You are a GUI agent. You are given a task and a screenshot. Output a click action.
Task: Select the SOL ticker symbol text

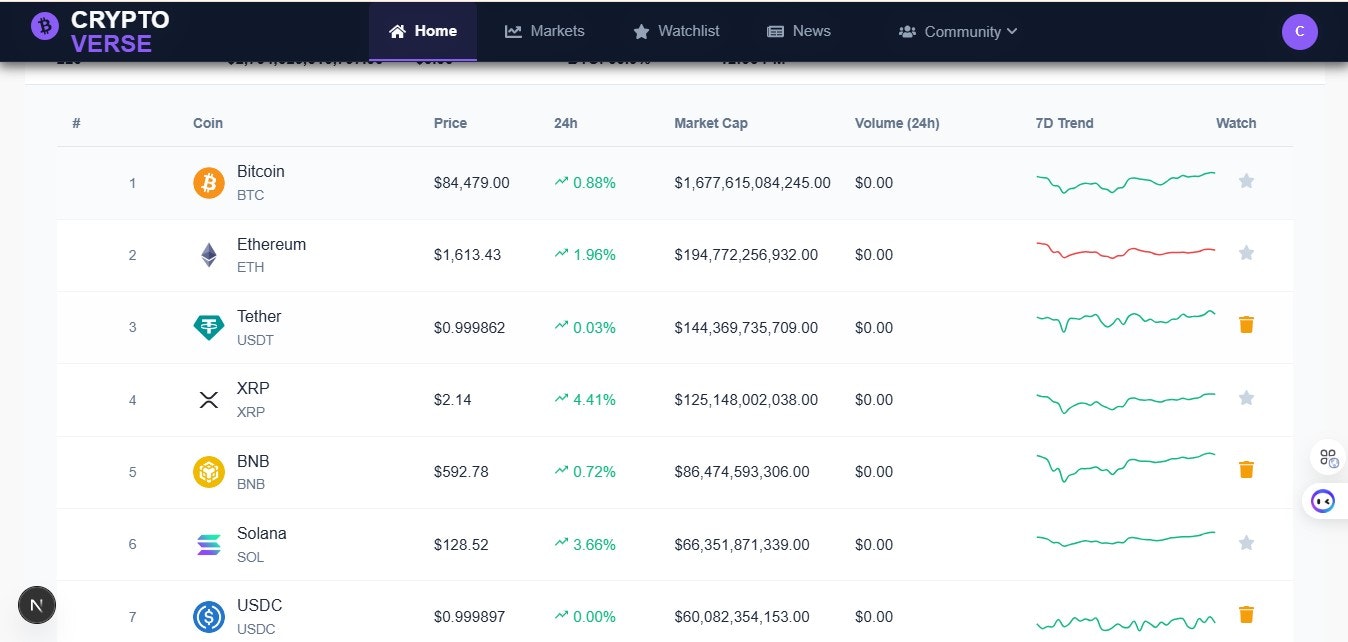tap(250, 557)
